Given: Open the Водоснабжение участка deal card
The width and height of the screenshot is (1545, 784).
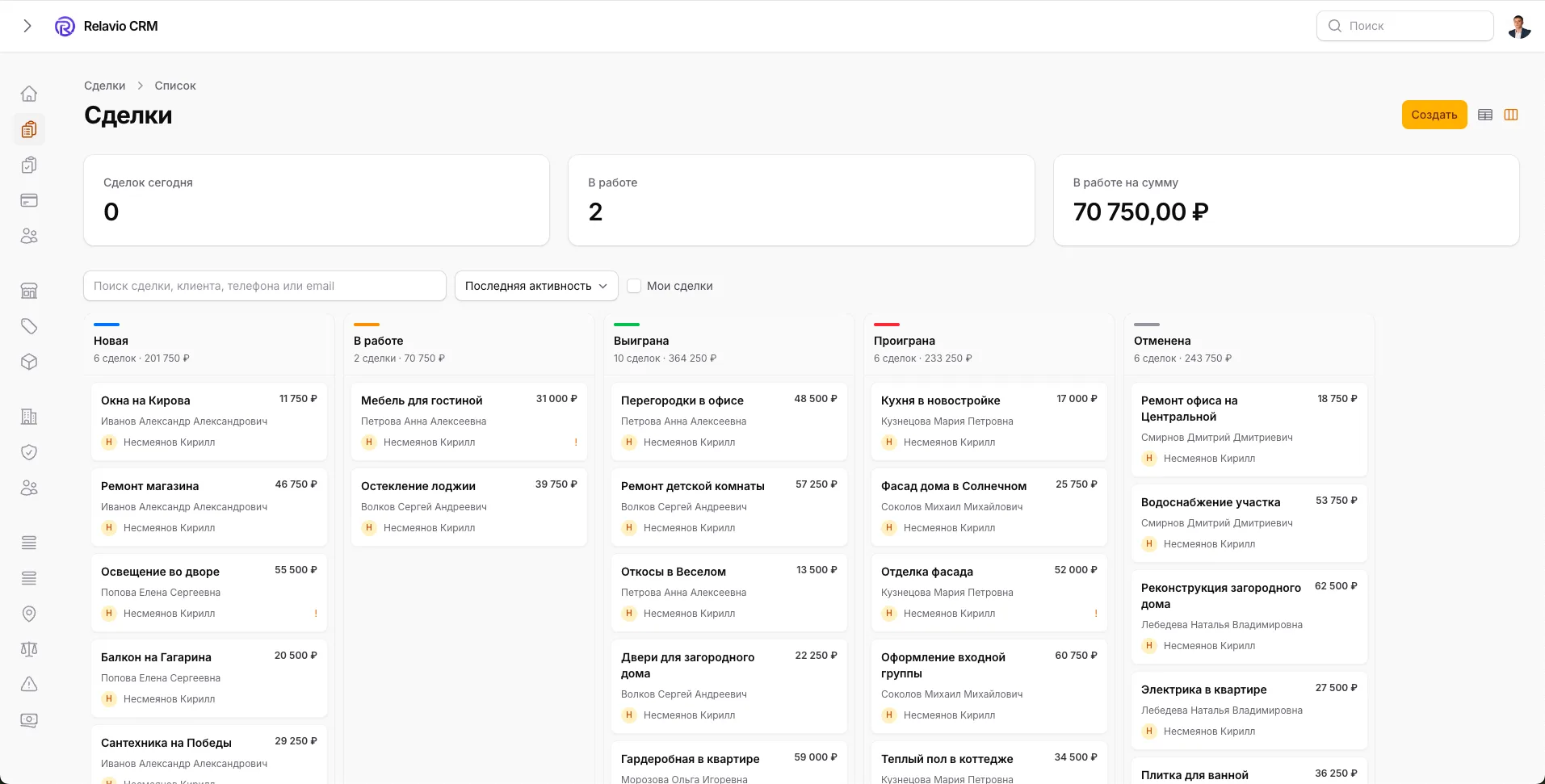Looking at the screenshot, I should pyautogui.click(x=1249, y=523).
